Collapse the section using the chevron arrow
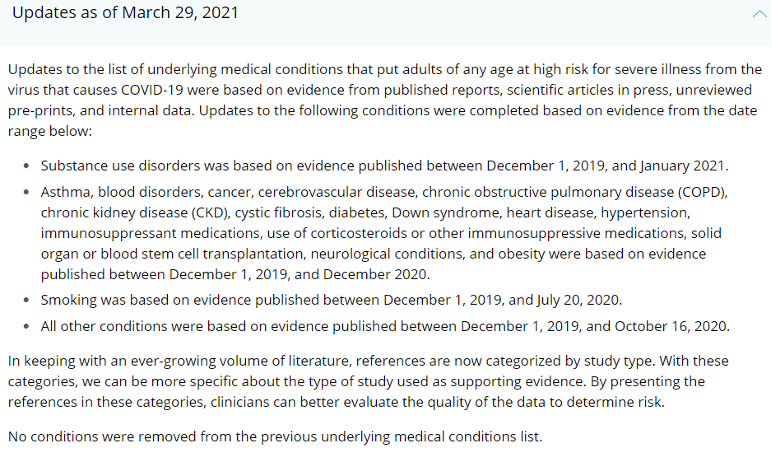The width and height of the screenshot is (772, 462). tap(757, 14)
